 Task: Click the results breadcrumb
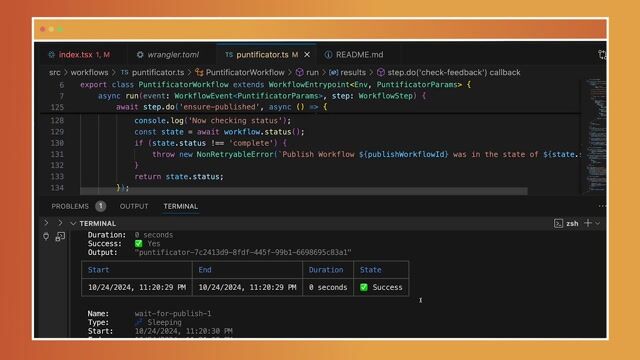[353, 73]
